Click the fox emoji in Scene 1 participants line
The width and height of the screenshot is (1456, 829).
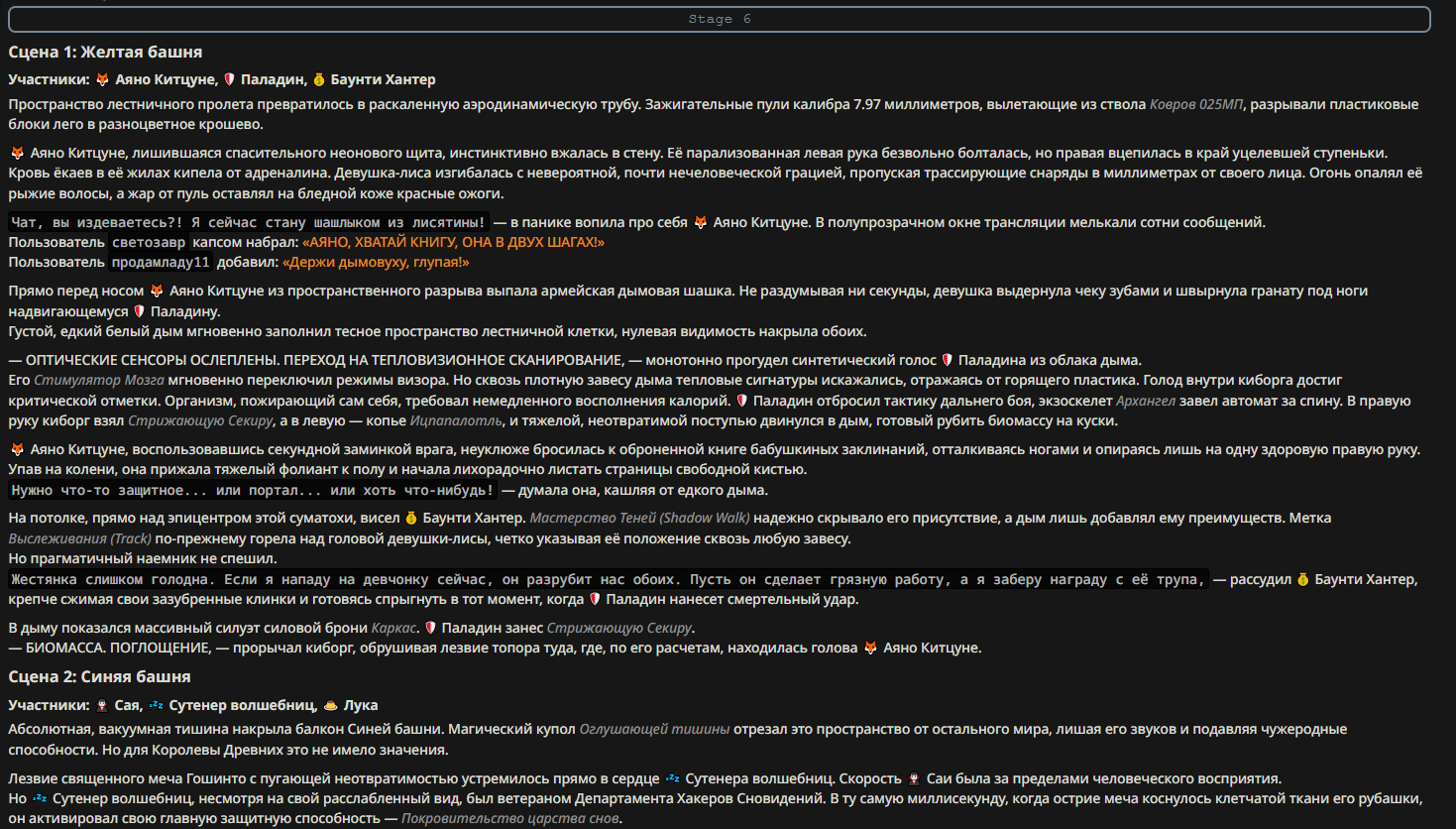pyautogui.click(x=102, y=79)
